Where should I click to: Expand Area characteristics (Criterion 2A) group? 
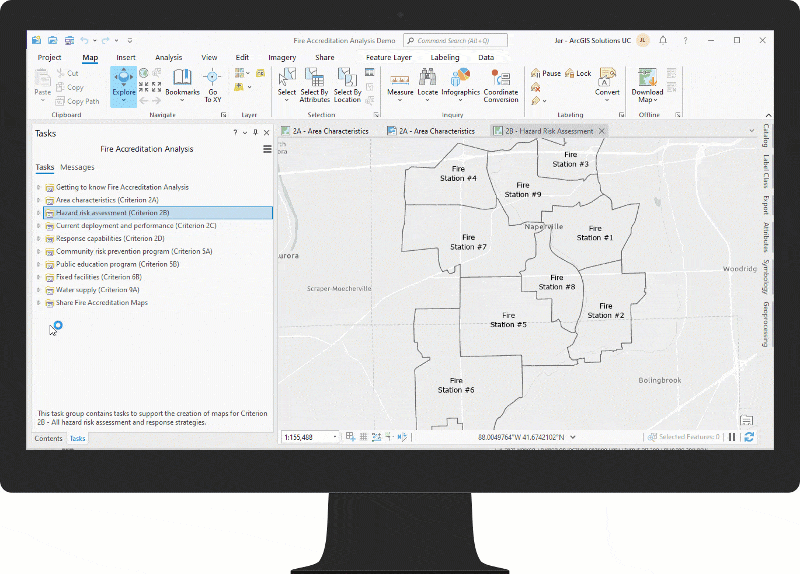tap(38, 200)
